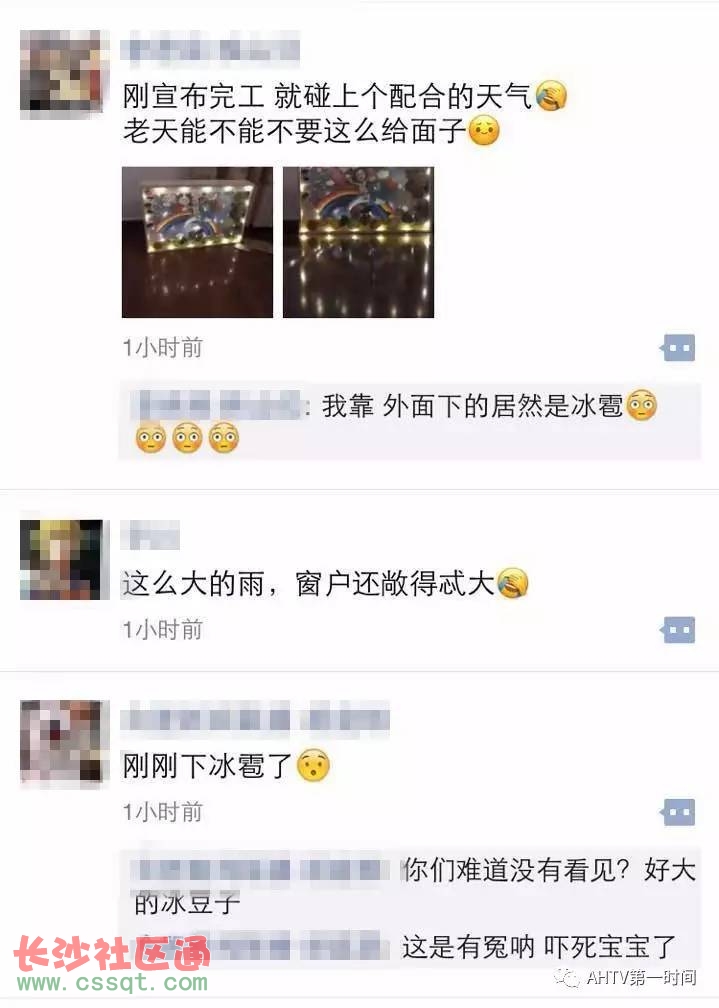Viewport: 719px width, 1008px height.
Task: Tap the second poster's blurred username
Action: 153,535
